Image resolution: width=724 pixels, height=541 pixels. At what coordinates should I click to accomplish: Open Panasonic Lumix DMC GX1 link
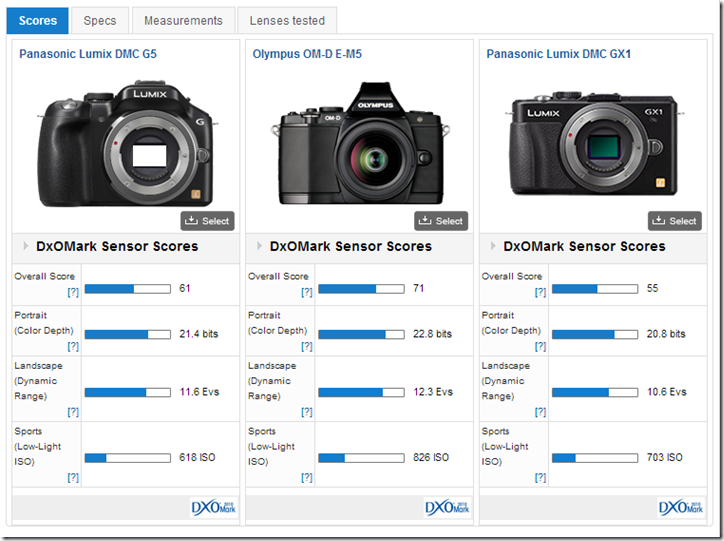558,54
